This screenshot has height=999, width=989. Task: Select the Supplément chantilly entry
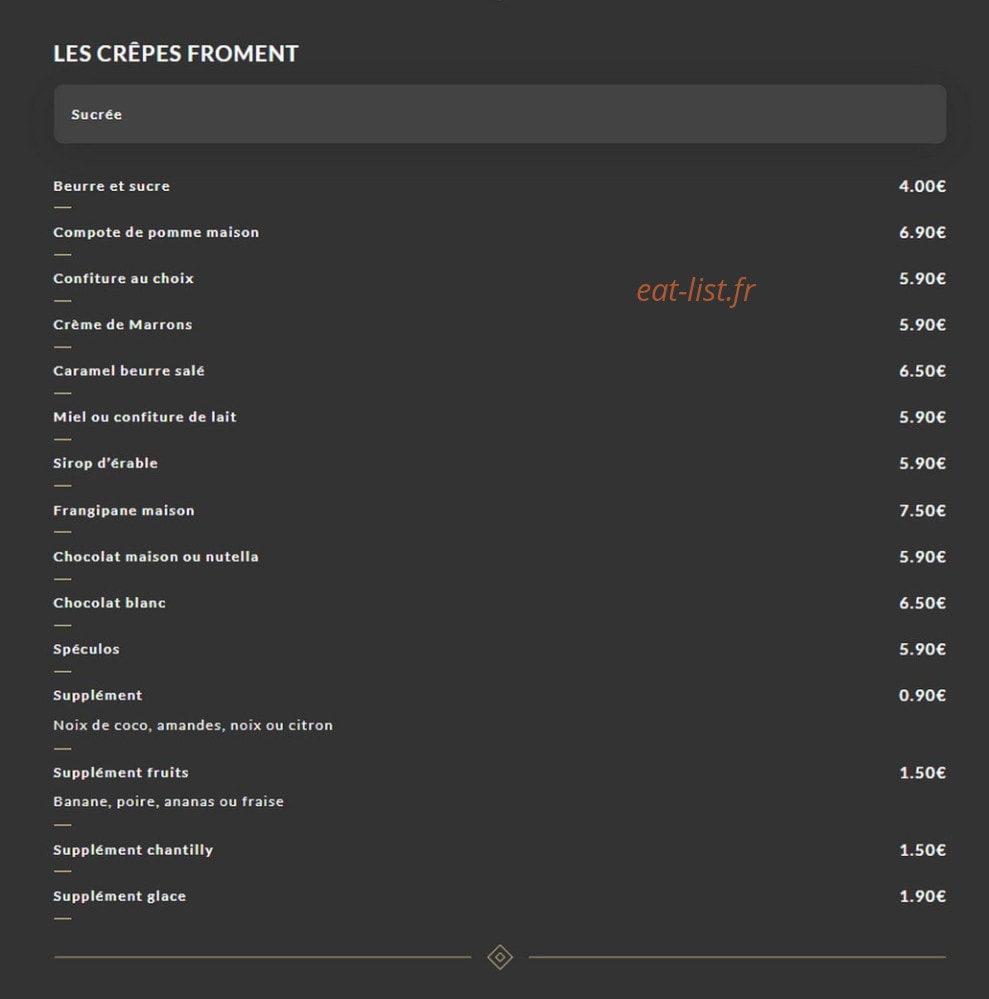click(x=133, y=850)
